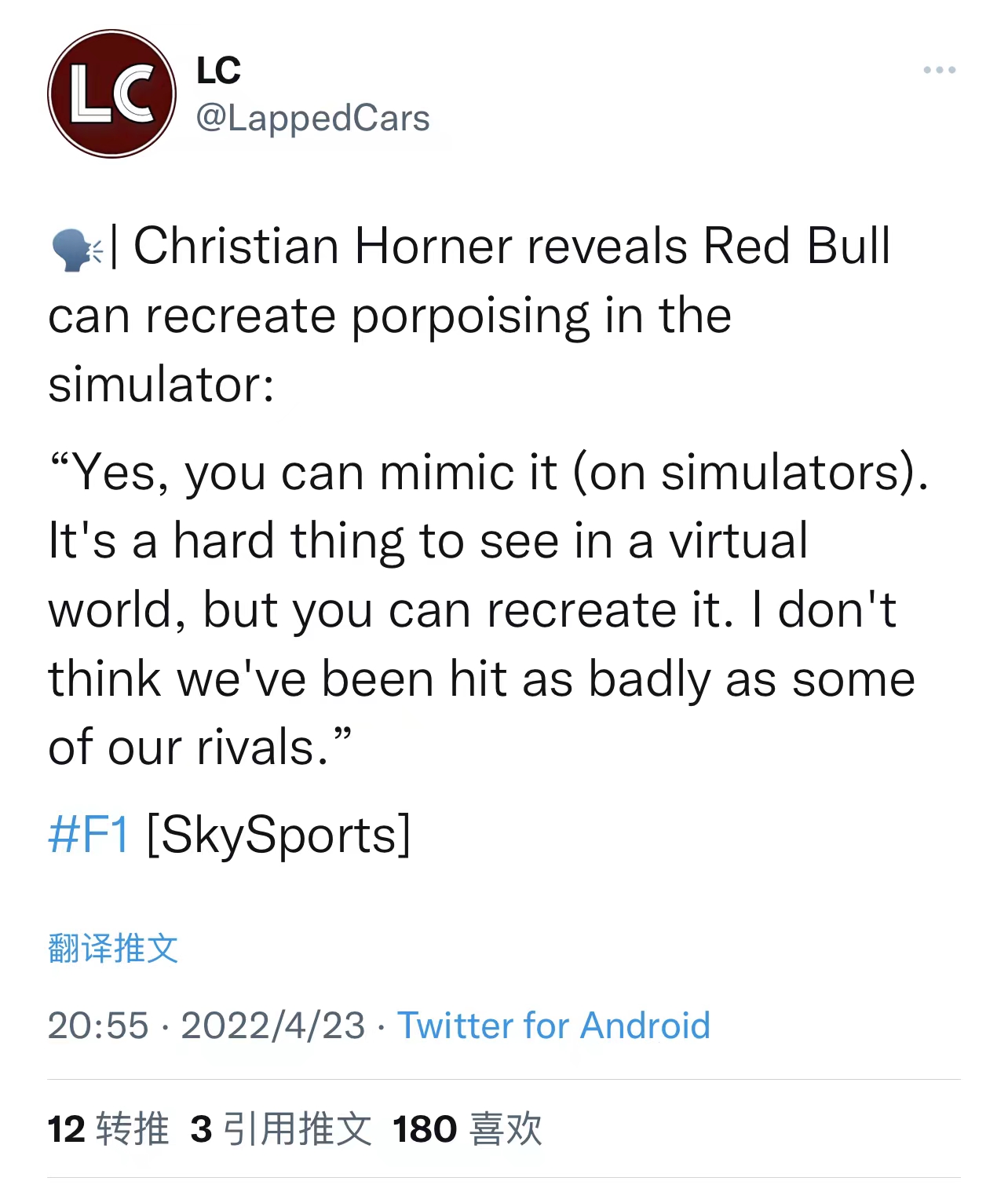Click the 2022/4/23 post date

coord(273,1025)
